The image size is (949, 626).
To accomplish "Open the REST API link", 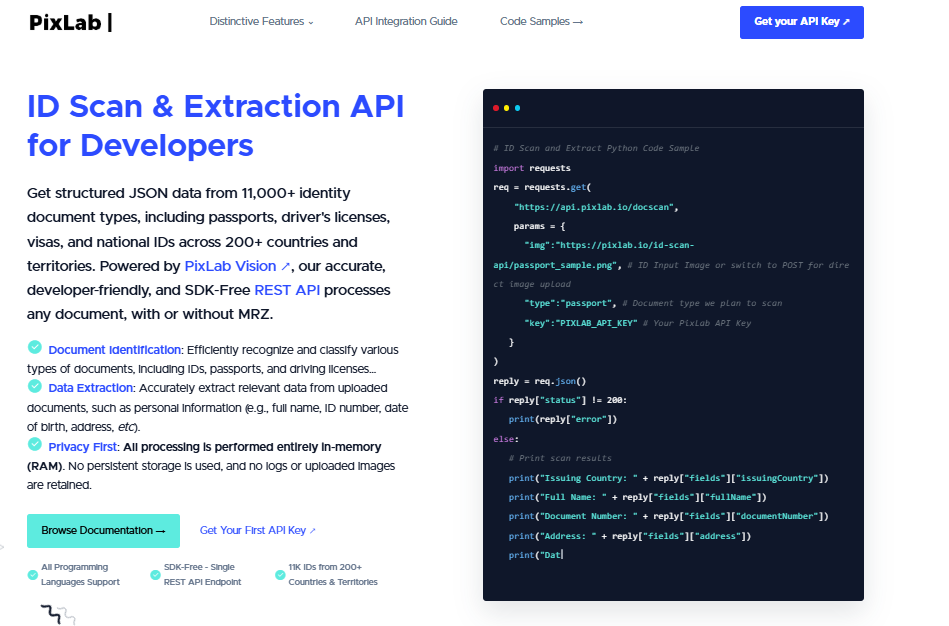I will click(x=287, y=290).
